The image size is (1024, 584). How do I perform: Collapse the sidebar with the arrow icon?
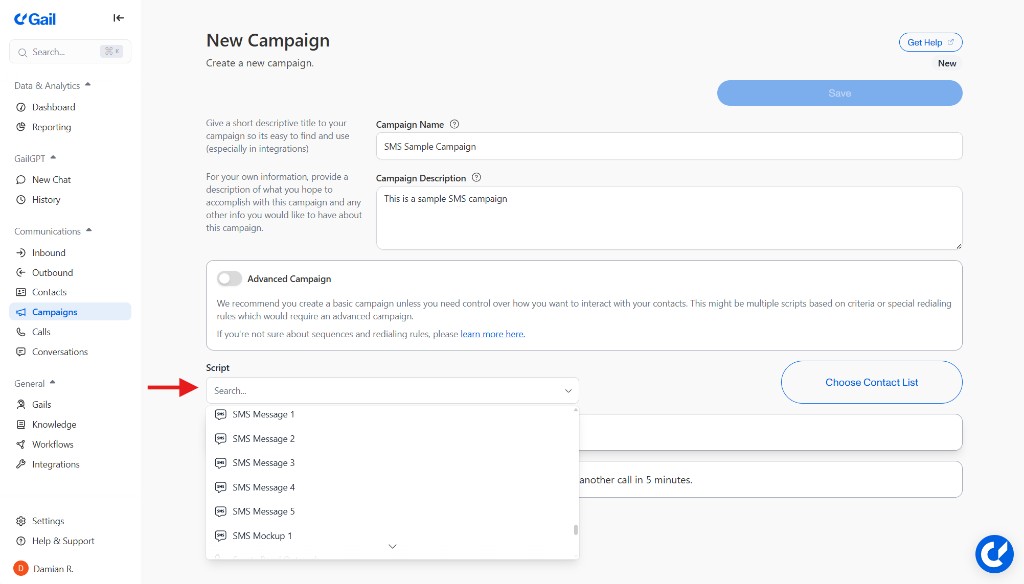[x=118, y=17]
